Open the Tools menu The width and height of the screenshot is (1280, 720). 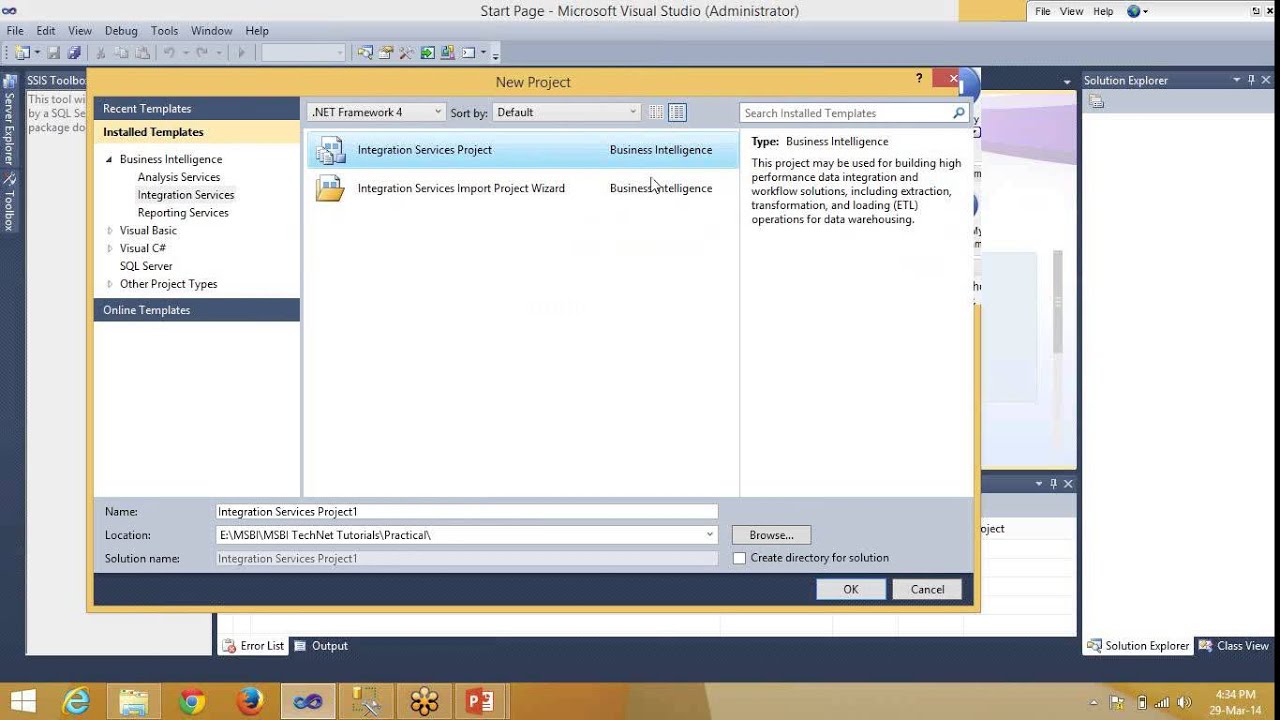click(164, 31)
